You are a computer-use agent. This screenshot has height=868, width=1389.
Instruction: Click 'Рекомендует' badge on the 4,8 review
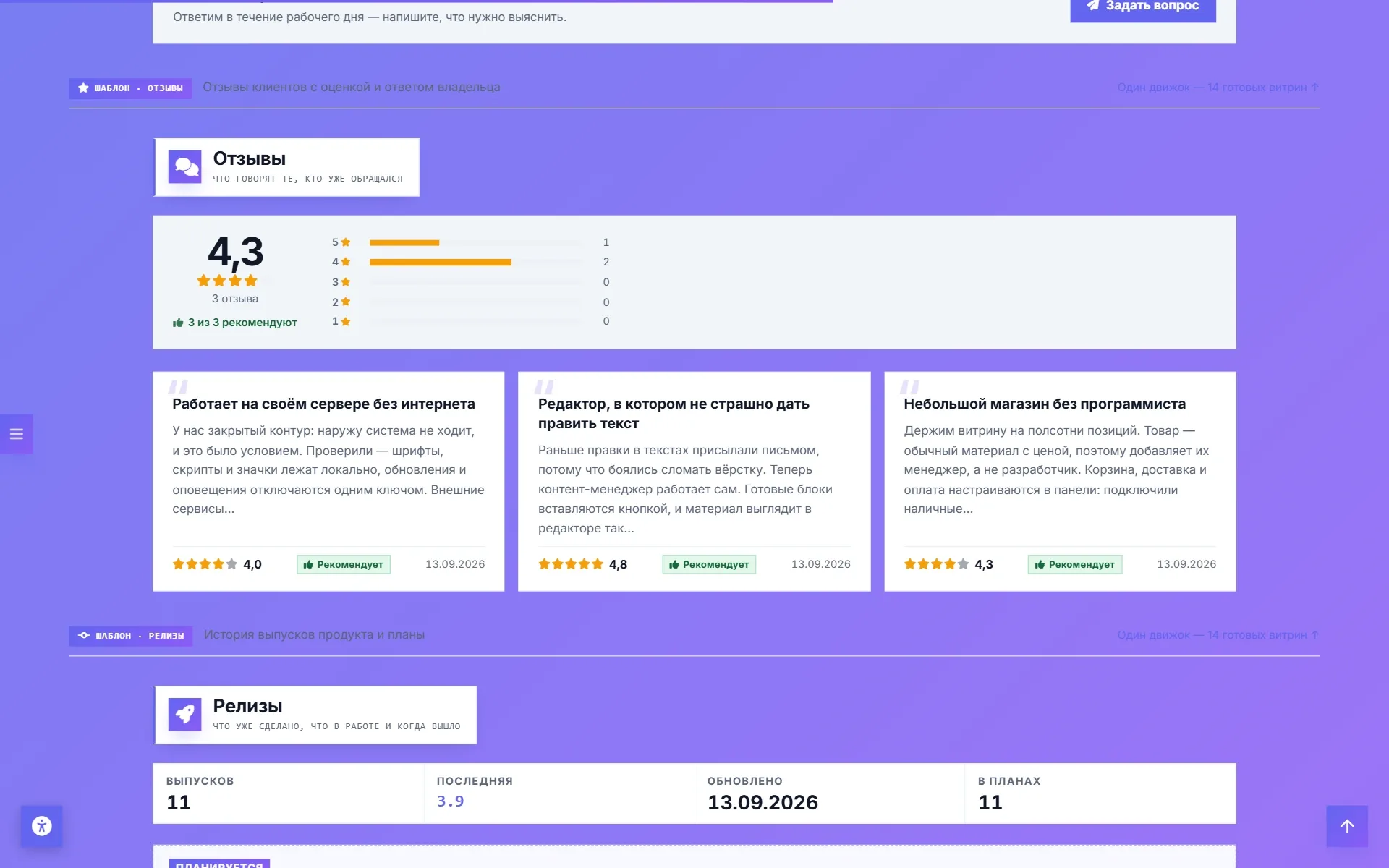pos(709,564)
